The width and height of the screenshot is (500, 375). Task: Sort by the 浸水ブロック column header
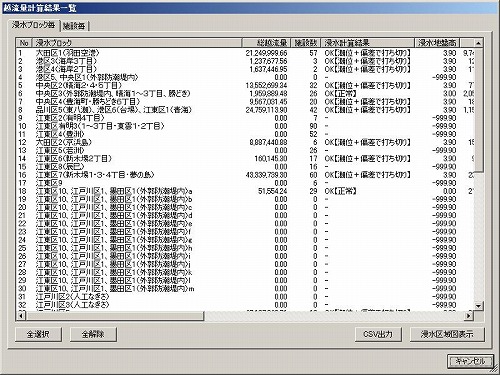click(137, 43)
